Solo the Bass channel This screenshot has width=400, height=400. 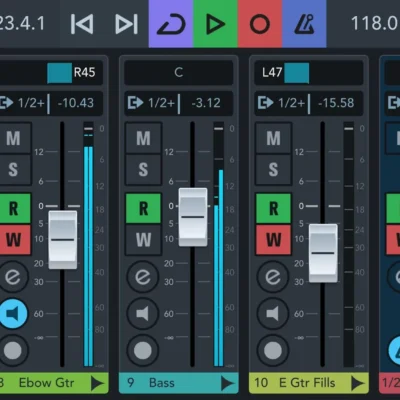point(143,169)
